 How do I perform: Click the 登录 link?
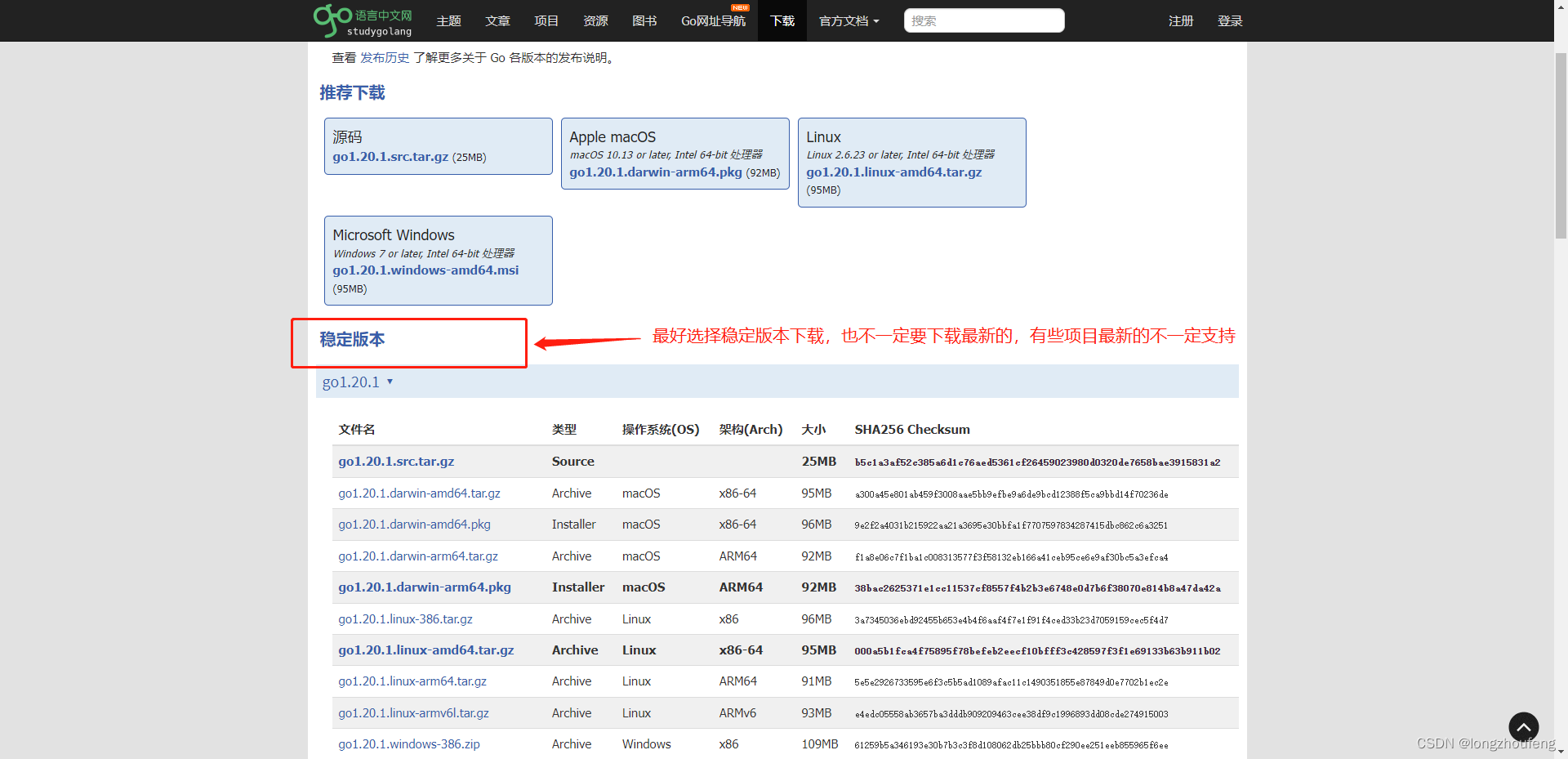[1230, 20]
